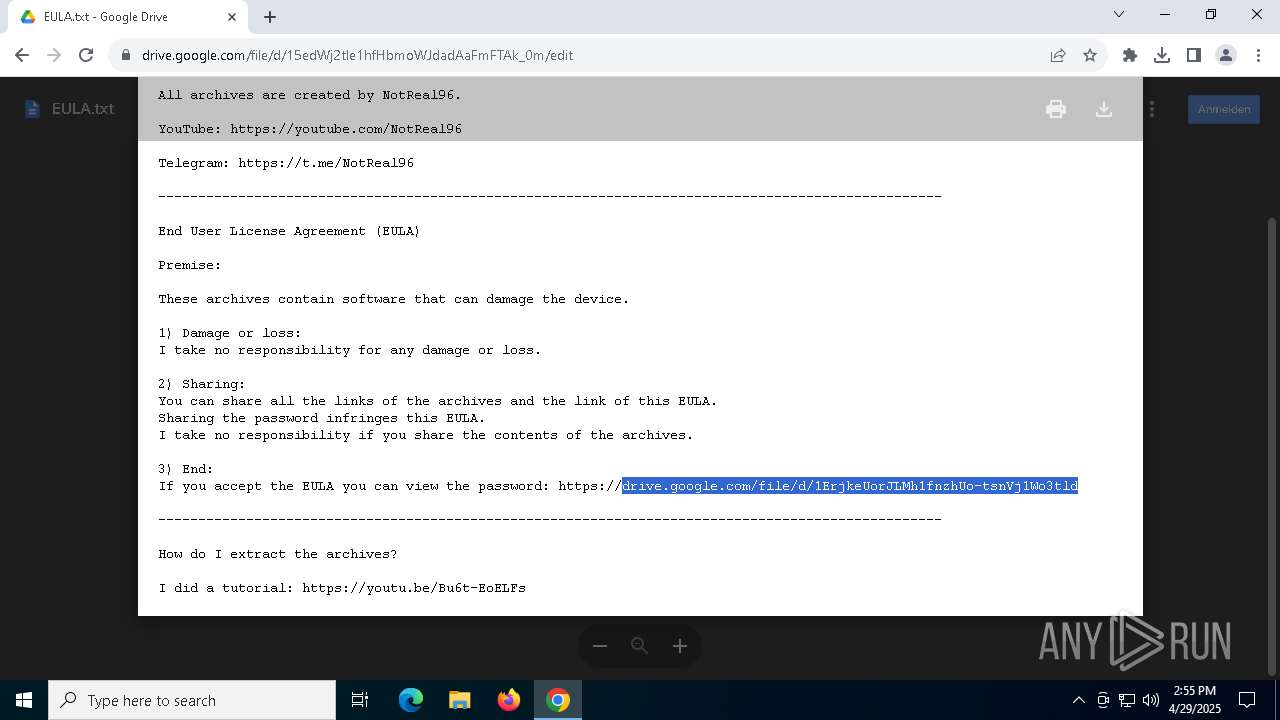Open the taskbar clock and date
The image size is (1280, 720).
[x=1194, y=700]
